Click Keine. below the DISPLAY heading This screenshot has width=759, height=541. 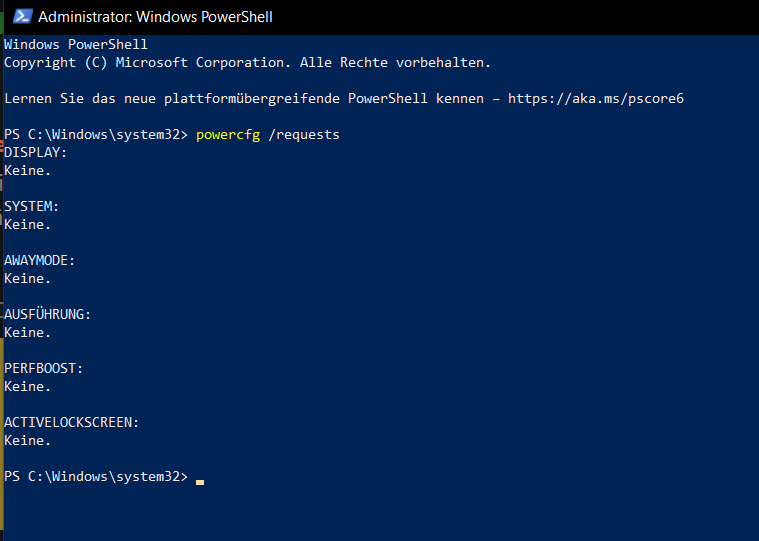coord(28,171)
